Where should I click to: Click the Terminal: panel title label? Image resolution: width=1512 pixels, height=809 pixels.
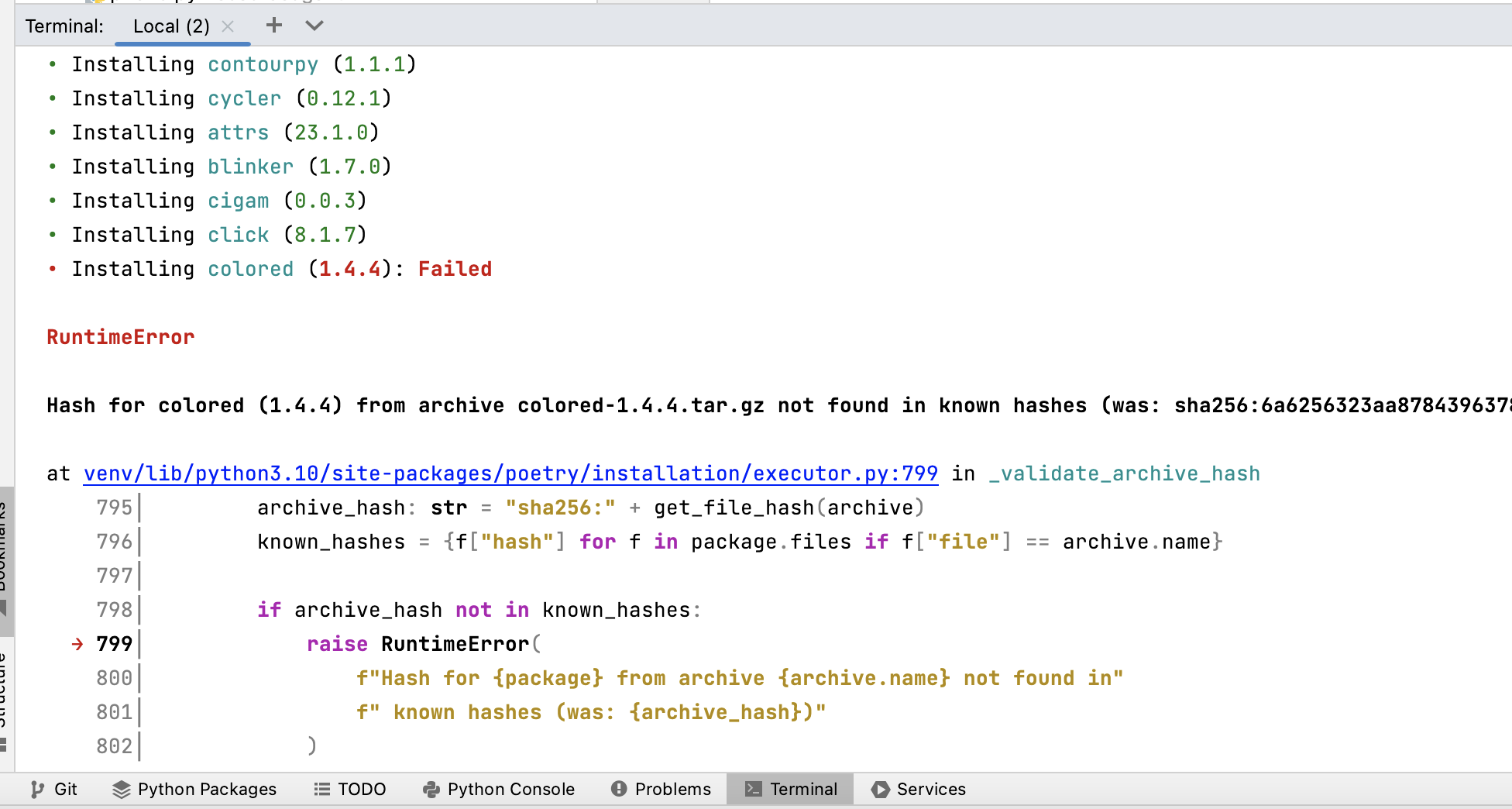pyautogui.click(x=64, y=26)
